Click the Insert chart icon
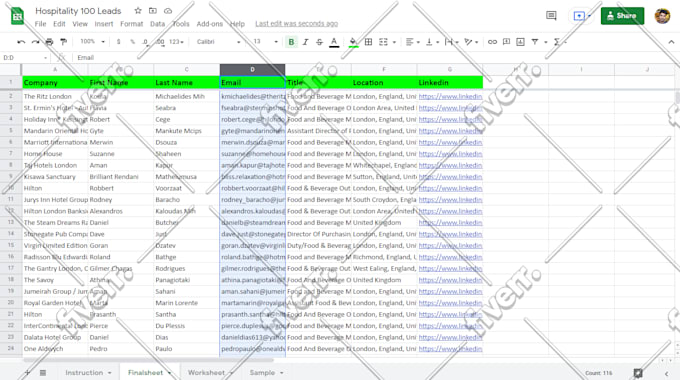The width and height of the screenshot is (680, 380). tap(520, 42)
